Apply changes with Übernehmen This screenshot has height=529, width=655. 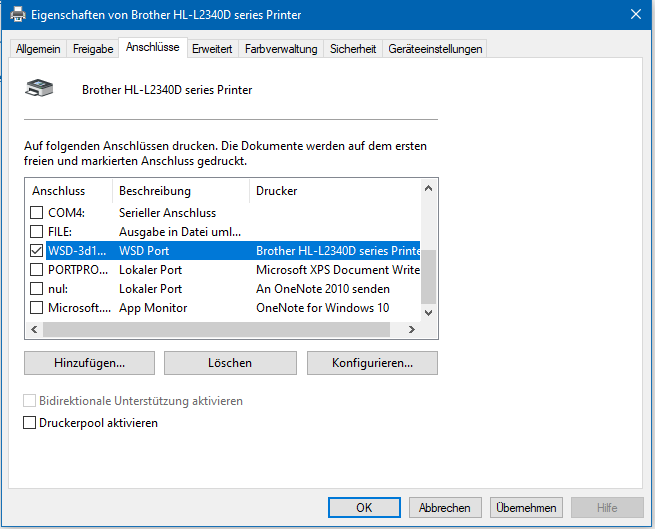pos(526,507)
